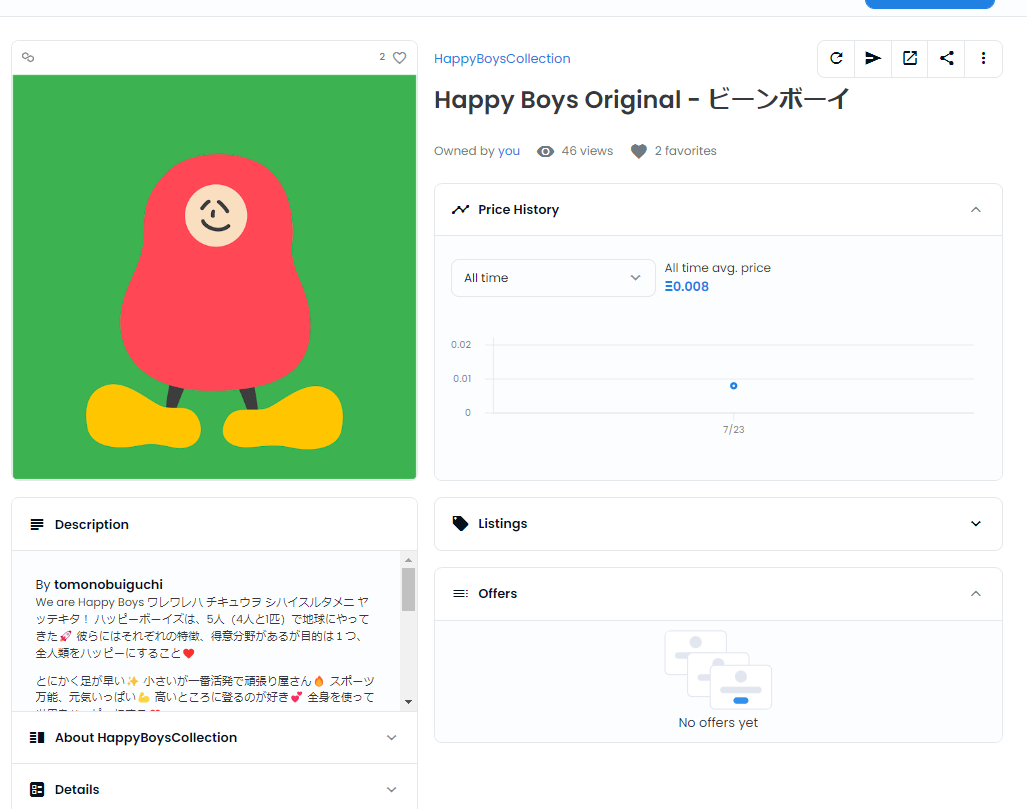Expand the Details section
The width and height of the screenshot is (1027, 809).
[391, 789]
